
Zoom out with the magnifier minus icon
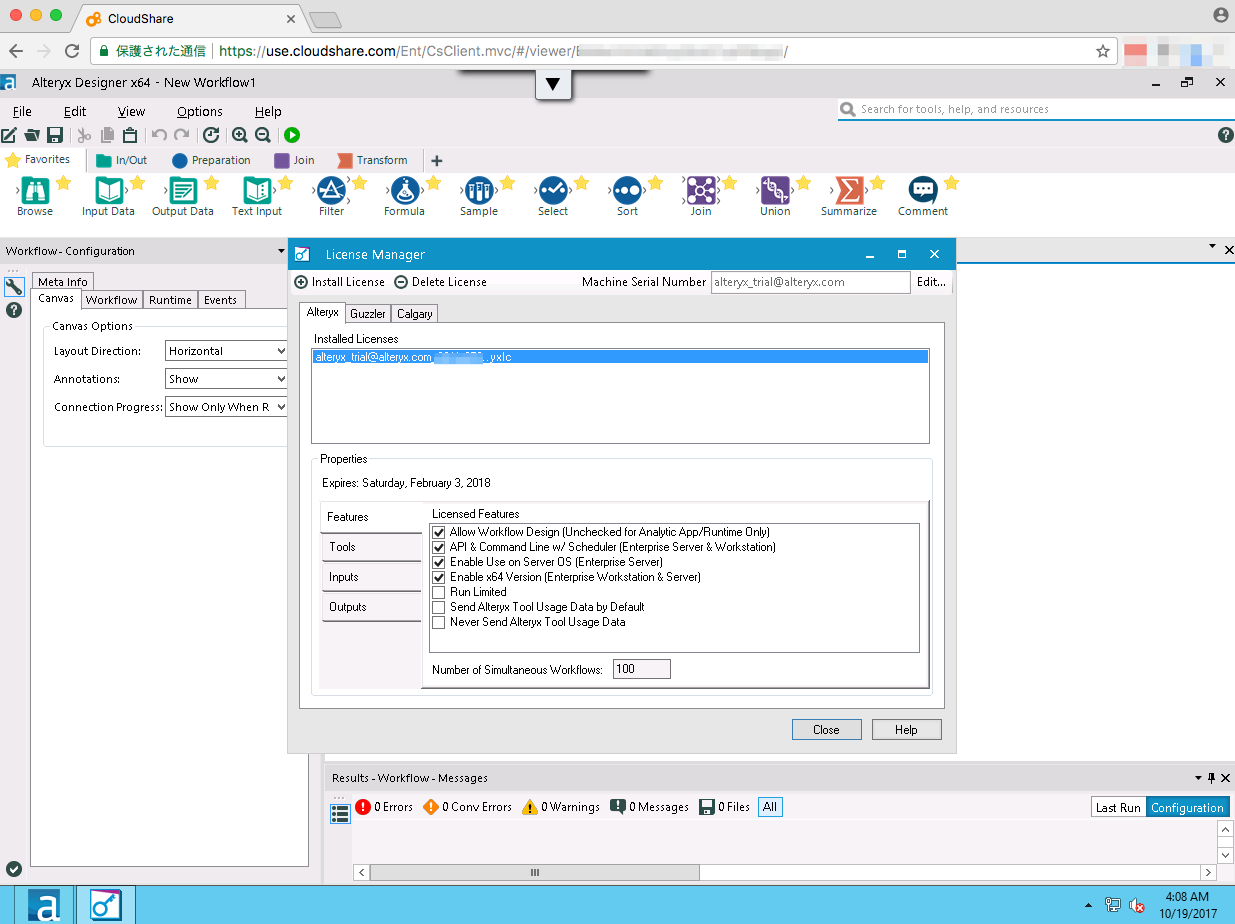(x=262, y=135)
